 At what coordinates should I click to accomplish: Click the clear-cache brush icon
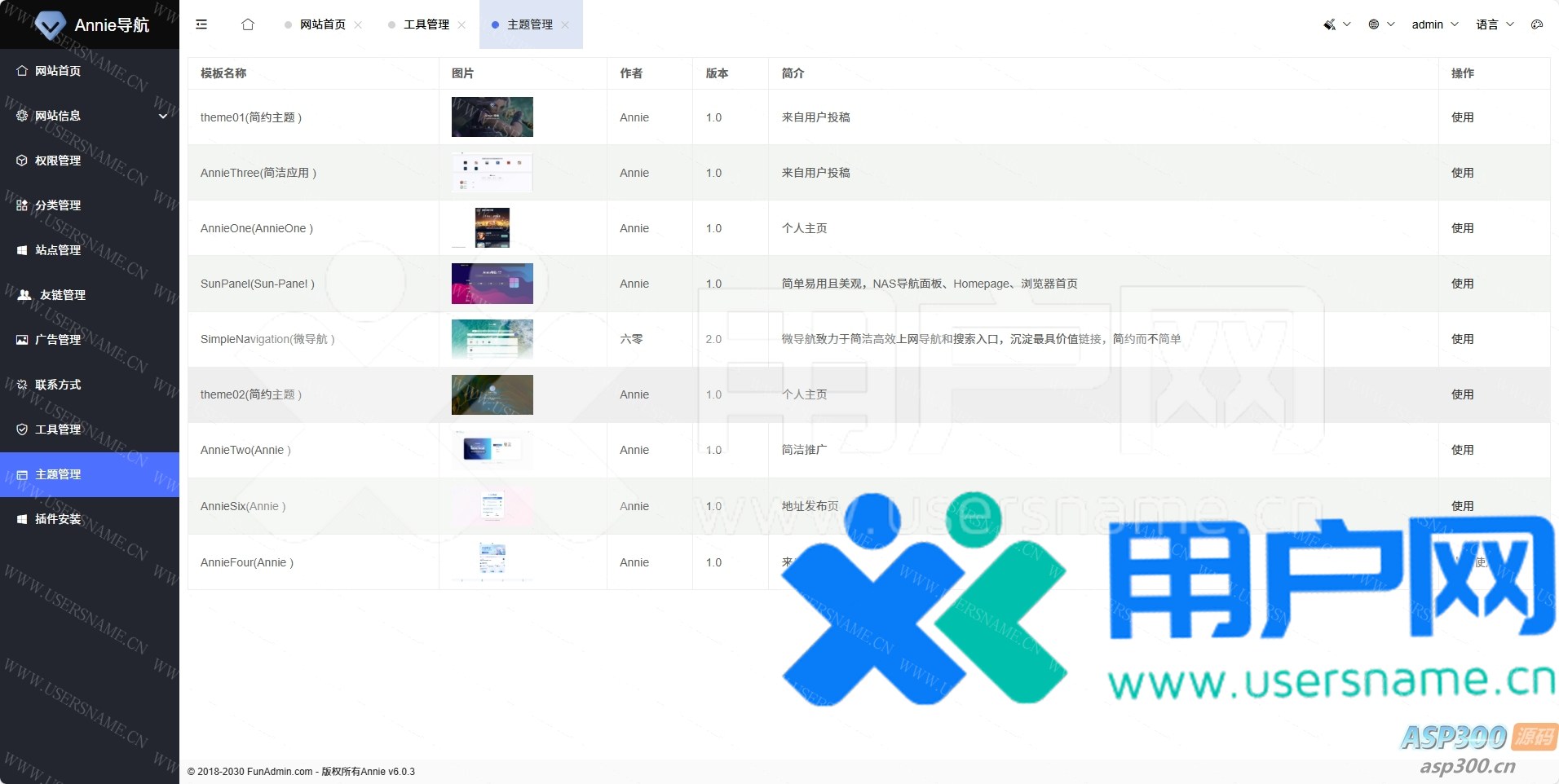(x=1329, y=24)
